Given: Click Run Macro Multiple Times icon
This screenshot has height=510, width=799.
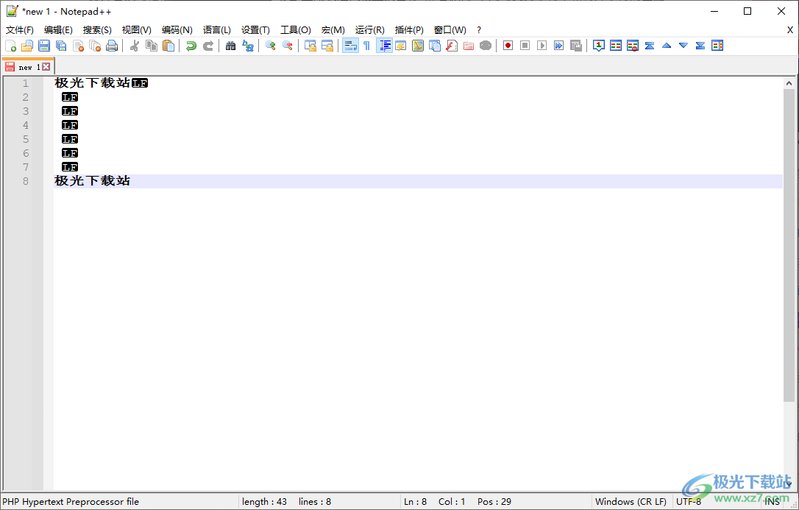Looking at the screenshot, I should point(559,46).
